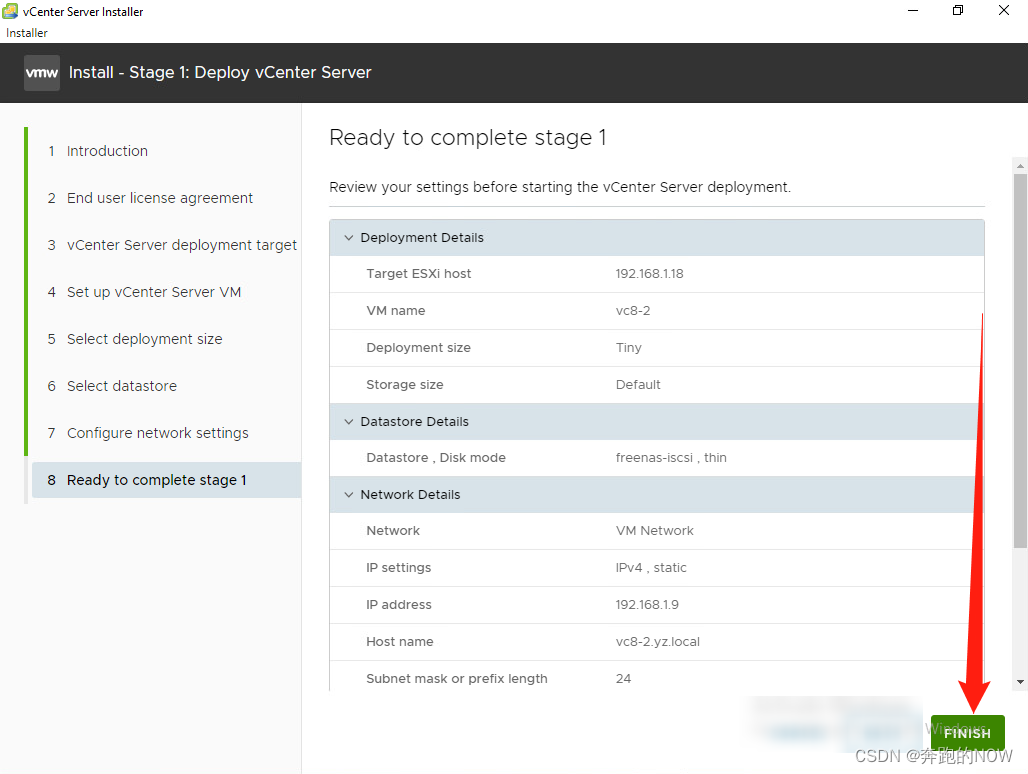Click the vmw logo icon
This screenshot has width=1028, height=774.
coord(42,73)
